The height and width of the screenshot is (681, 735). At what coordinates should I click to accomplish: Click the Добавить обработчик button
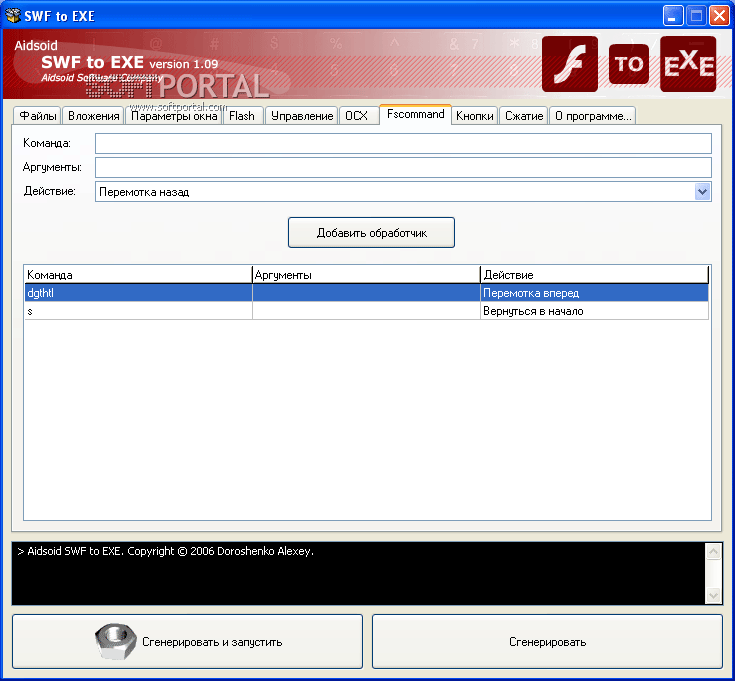coord(371,232)
